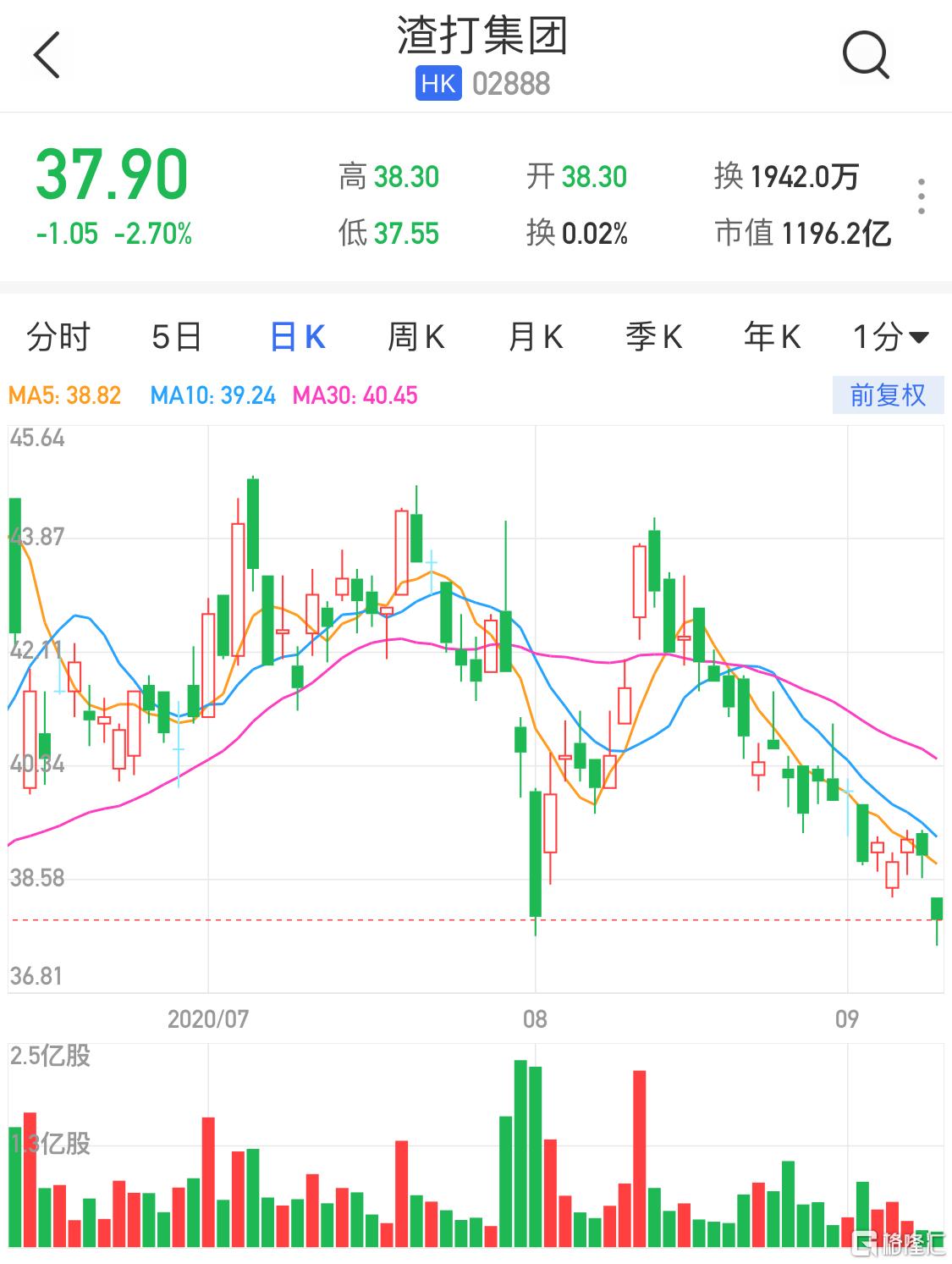Viewport: 952px width, 1264px height.
Task: Tap the back arrow icon
Action: pyautogui.click(x=47, y=55)
